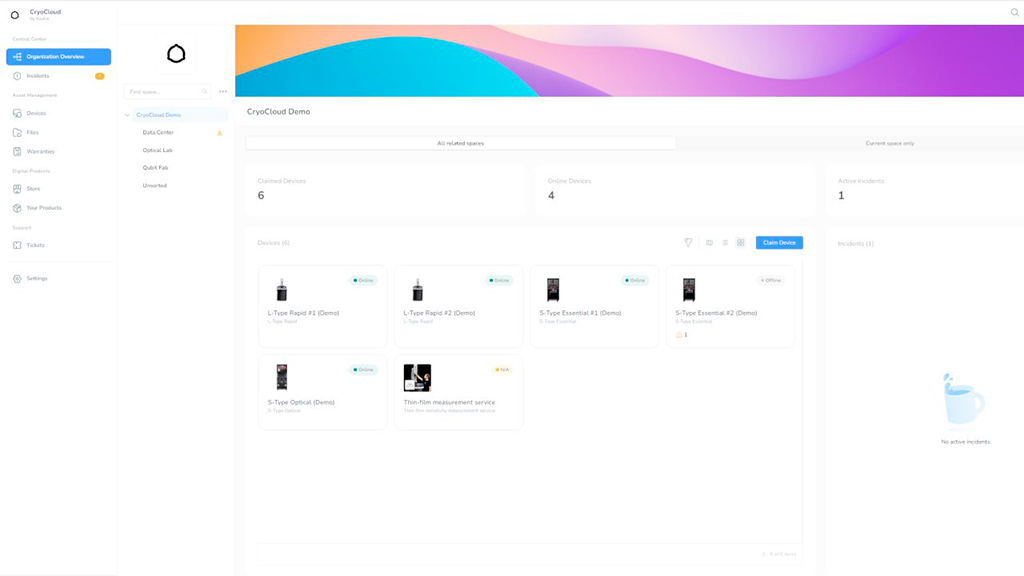Click the Online Devices count 4
The width and height of the screenshot is (1024, 576).
click(551, 196)
